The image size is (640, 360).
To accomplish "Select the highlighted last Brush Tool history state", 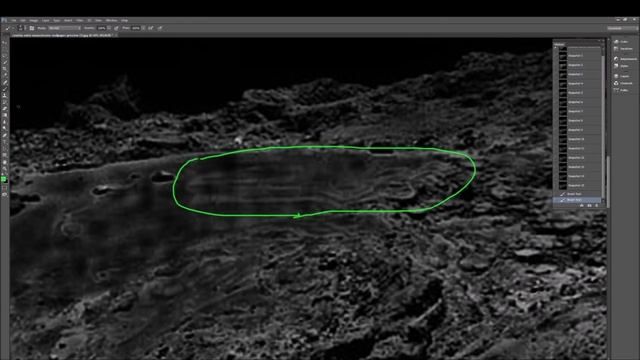I will (577, 200).
